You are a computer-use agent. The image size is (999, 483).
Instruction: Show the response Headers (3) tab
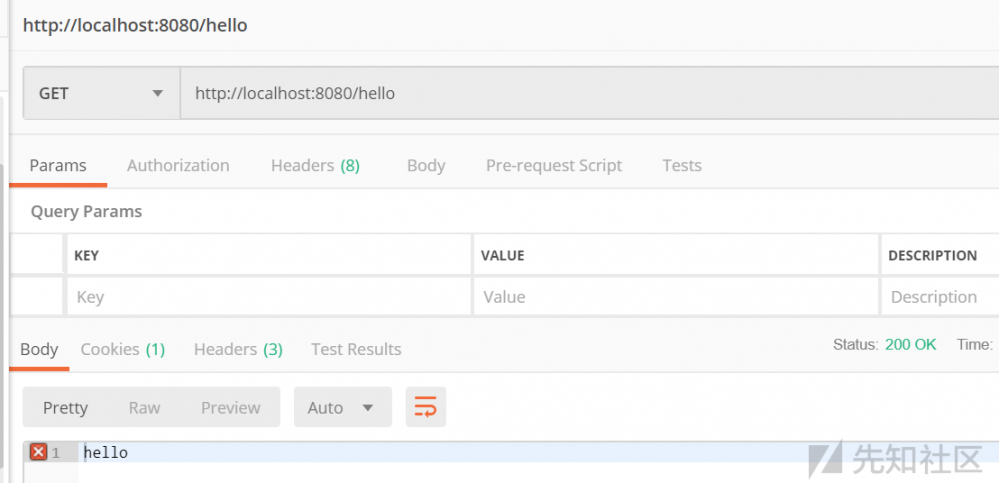(x=238, y=349)
